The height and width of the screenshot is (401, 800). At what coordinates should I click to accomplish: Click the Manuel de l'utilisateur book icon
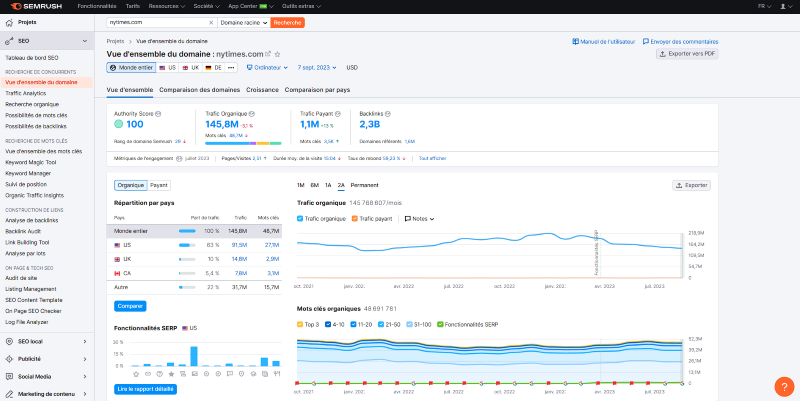click(576, 42)
